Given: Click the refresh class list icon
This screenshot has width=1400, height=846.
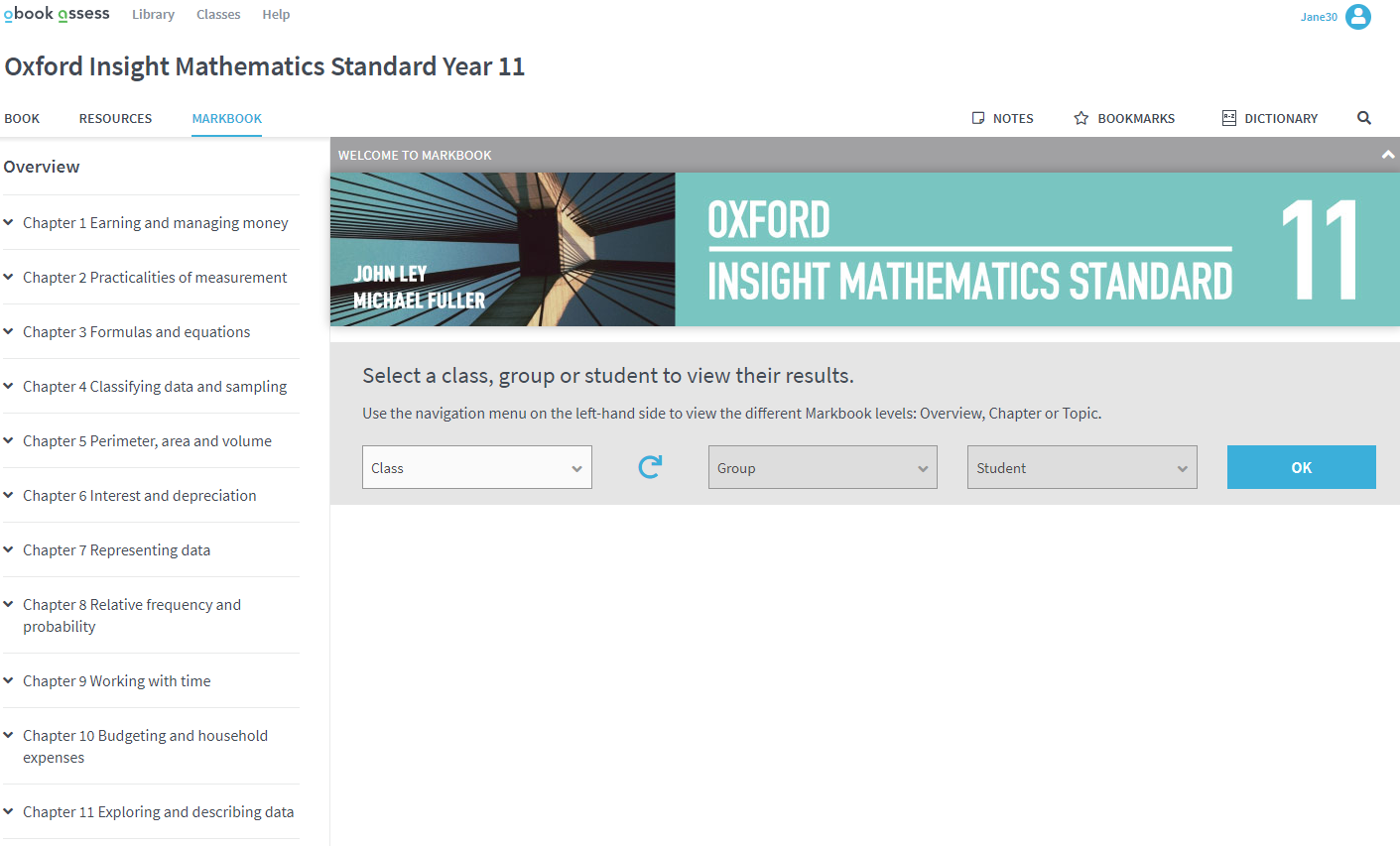Looking at the screenshot, I should (x=650, y=467).
